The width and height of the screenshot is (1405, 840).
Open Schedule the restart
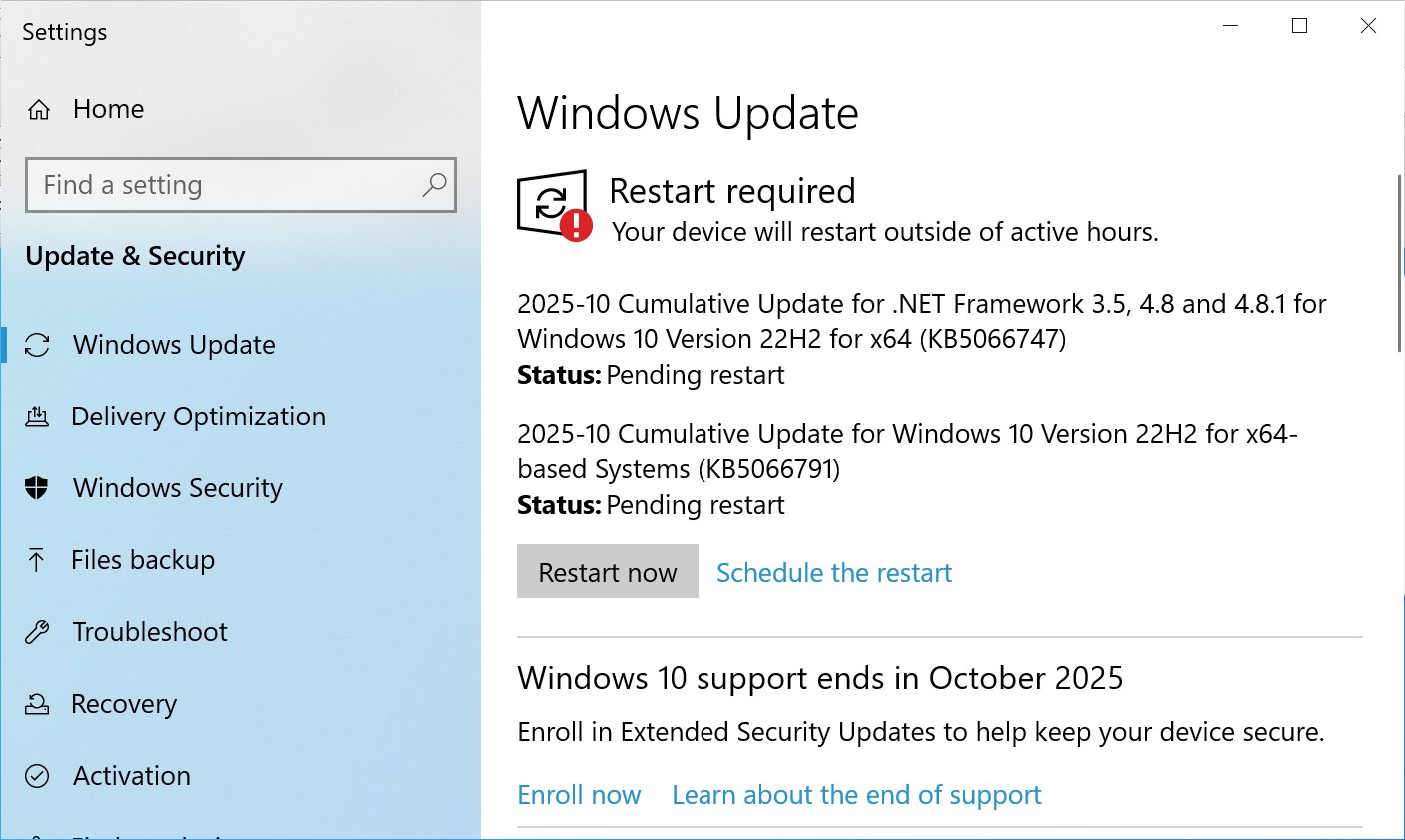833,572
